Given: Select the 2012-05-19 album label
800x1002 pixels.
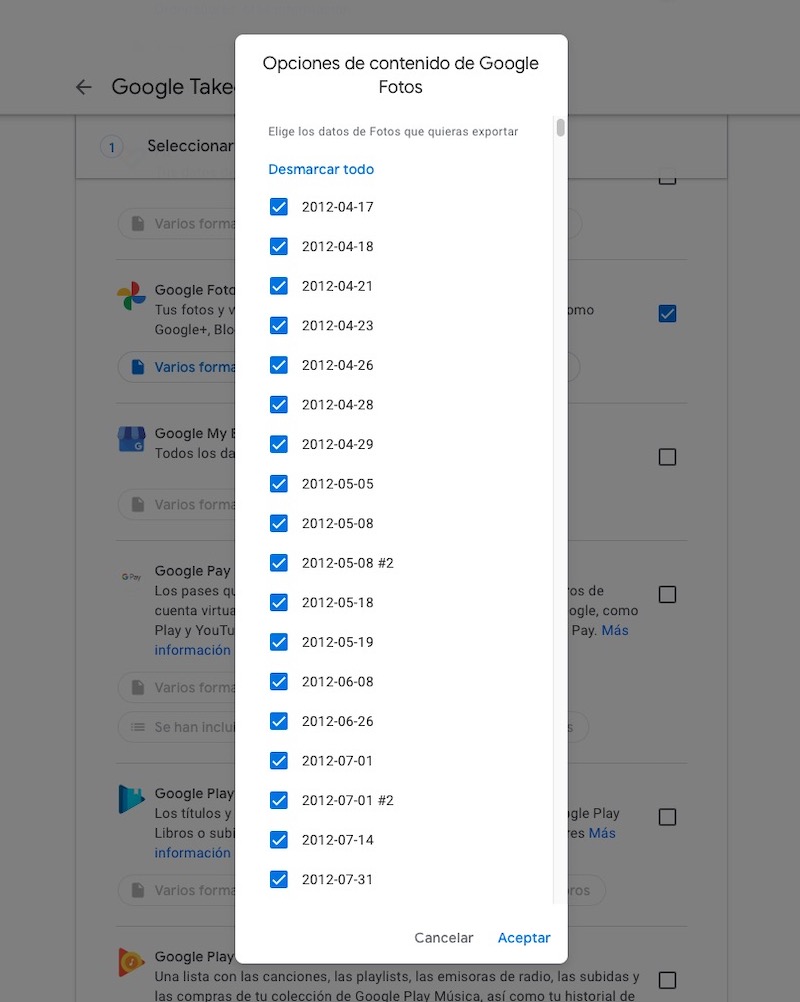Looking at the screenshot, I should pos(337,642).
